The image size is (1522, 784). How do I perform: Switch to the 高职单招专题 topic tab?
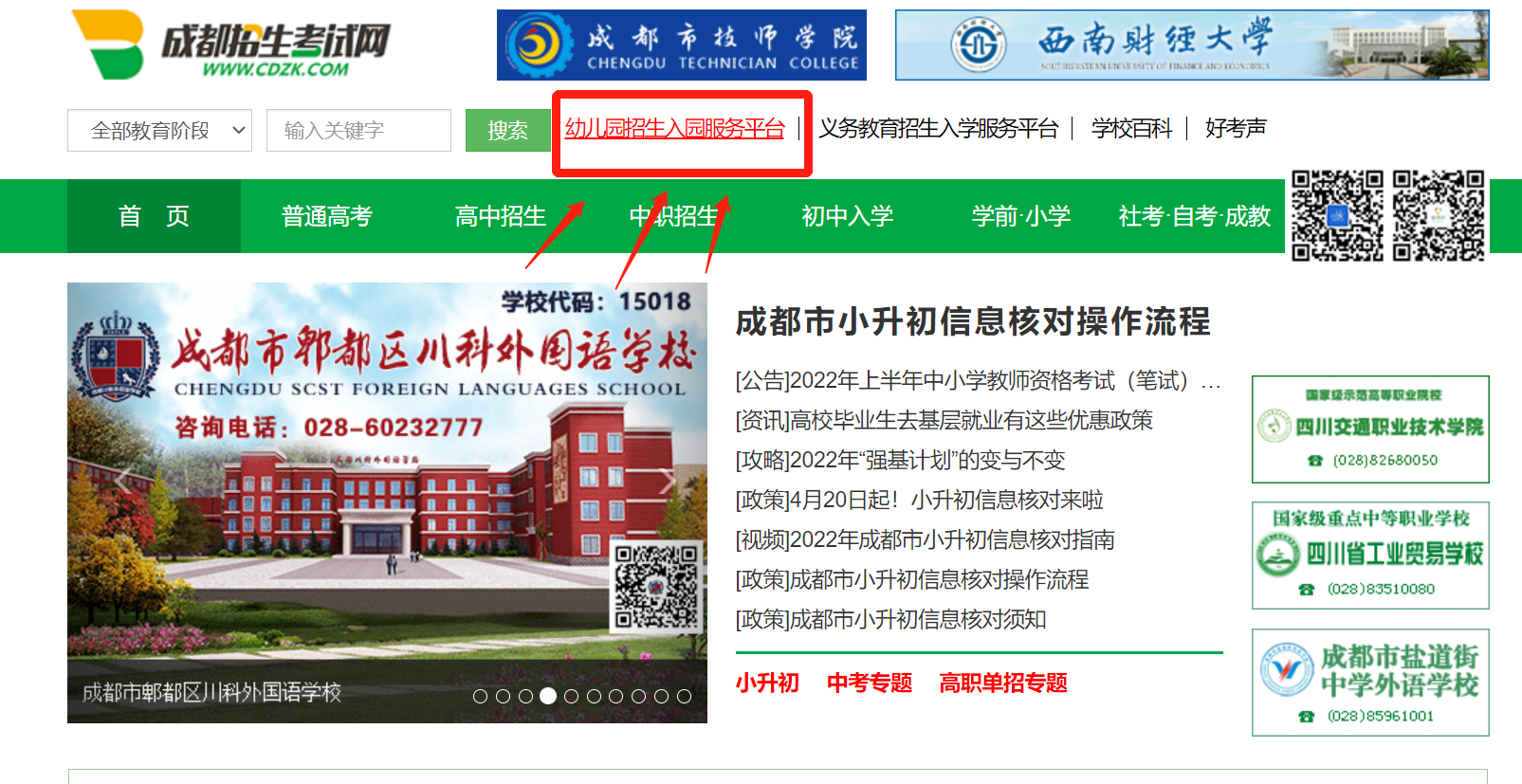tap(1003, 683)
